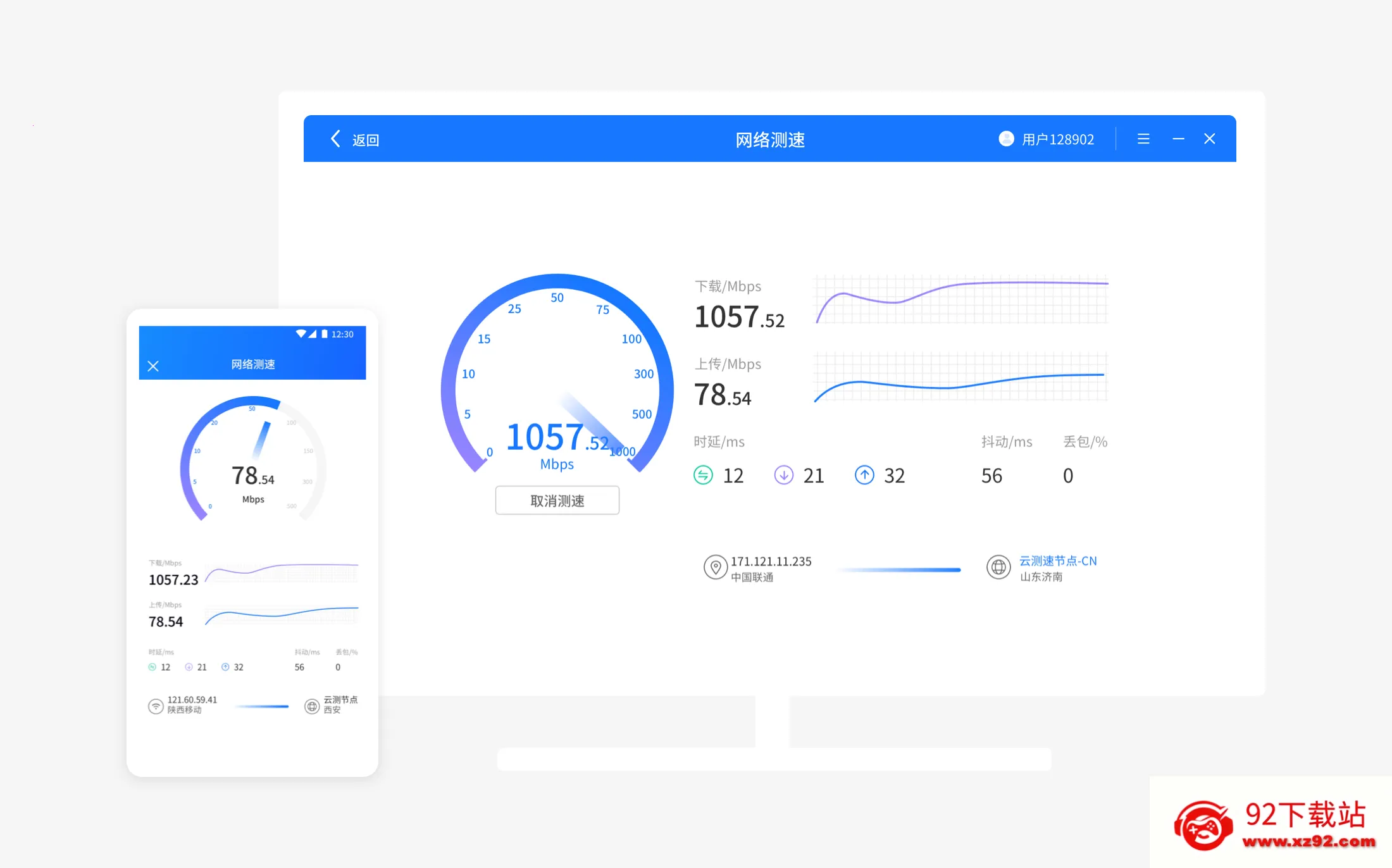Open the 云测速节点-CN server link
The image size is (1392, 868).
click(x=1057, y=561)
